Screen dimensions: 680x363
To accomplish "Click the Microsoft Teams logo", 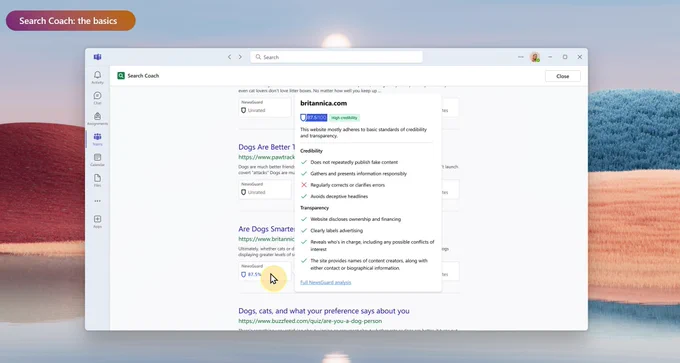I will 97,57.
